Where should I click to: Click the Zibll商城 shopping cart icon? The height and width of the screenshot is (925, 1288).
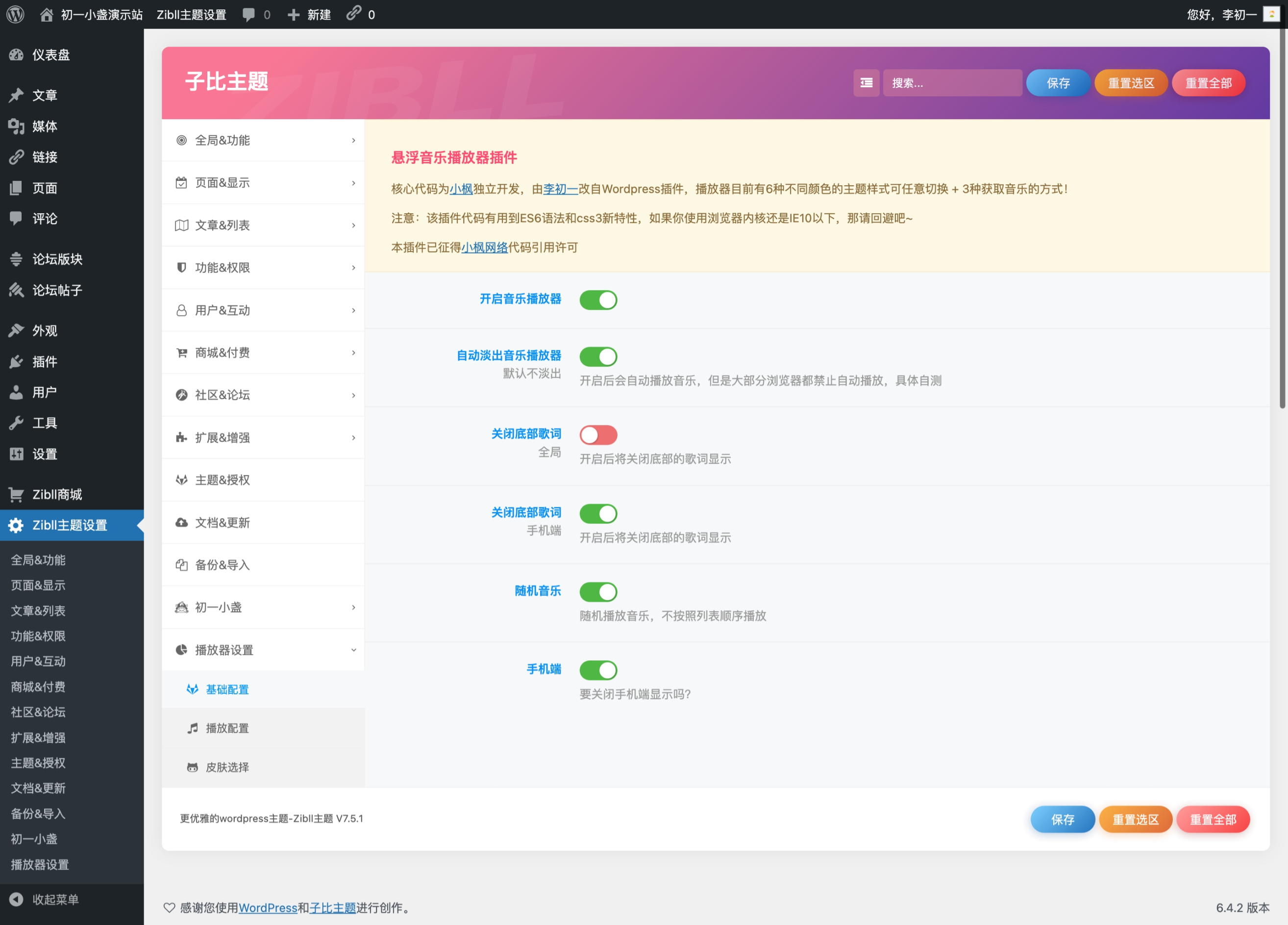pos(16,494)
